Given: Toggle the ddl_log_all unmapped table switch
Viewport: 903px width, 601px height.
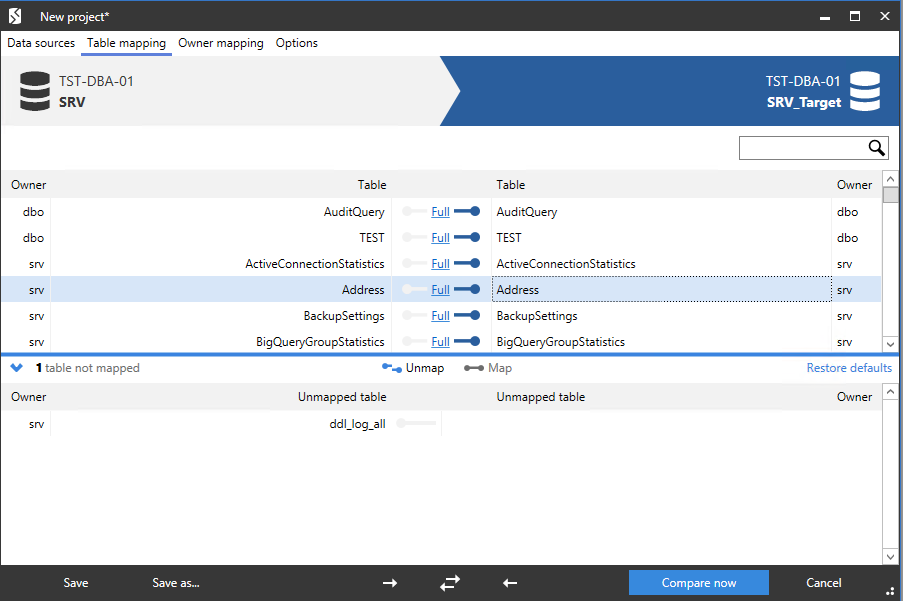Looking at the screenshot, I should [x=416, y=423].
